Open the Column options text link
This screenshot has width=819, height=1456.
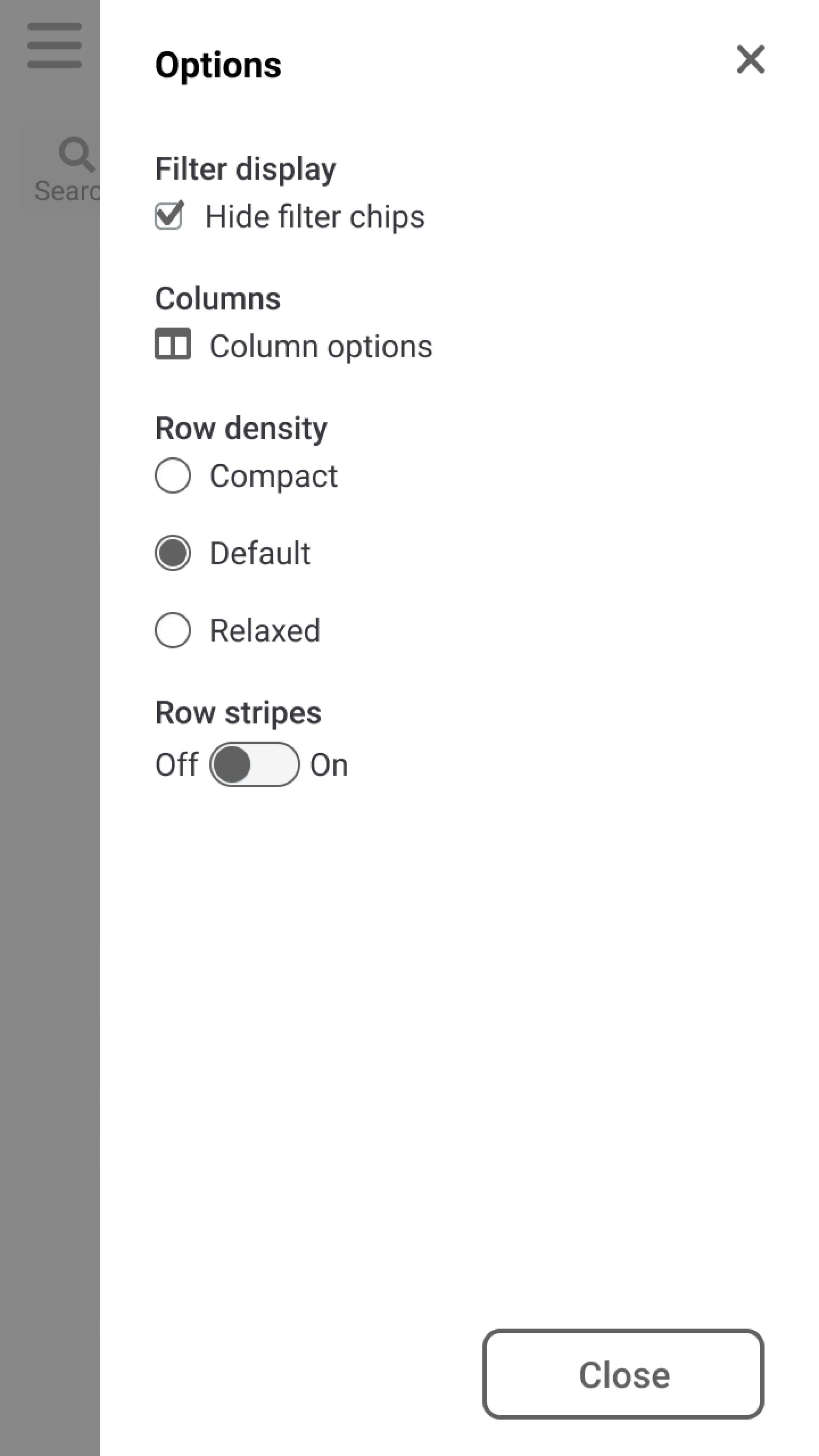point(321,347)
